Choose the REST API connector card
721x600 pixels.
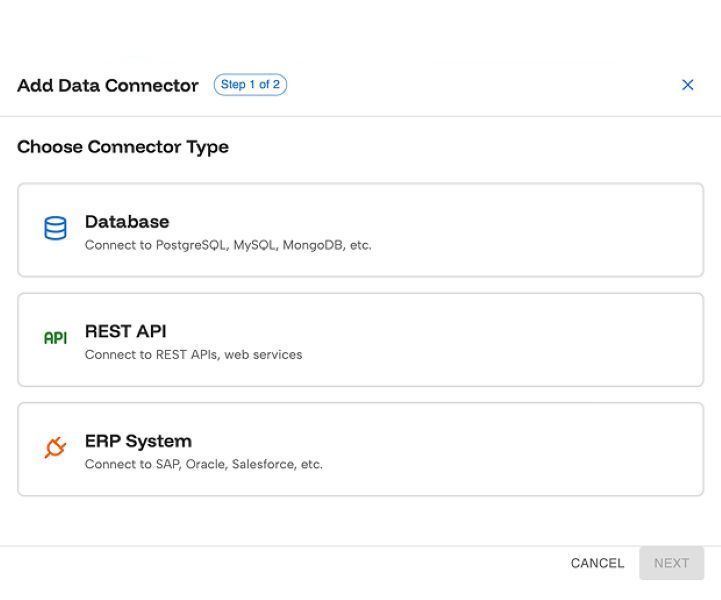360,340
